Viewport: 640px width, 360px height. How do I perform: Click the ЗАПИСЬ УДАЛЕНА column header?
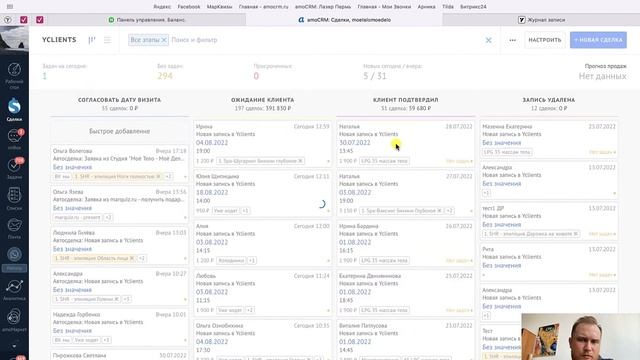tap(549, 100)
